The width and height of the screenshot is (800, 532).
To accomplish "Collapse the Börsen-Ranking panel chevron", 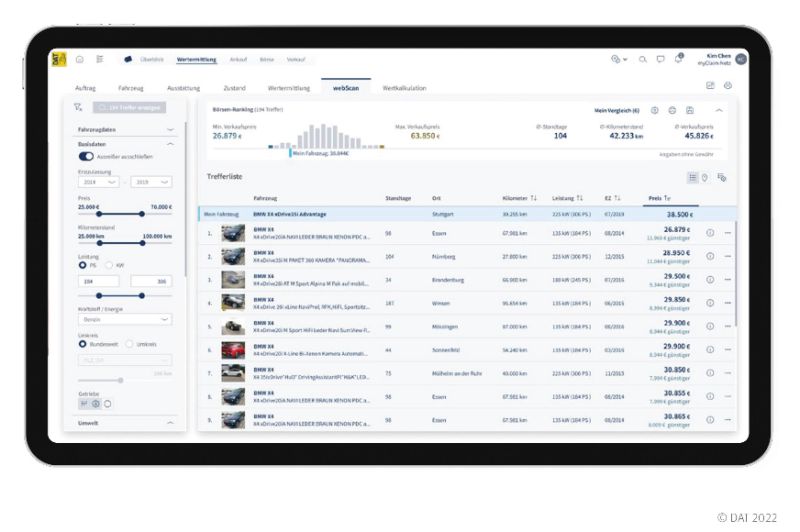I will [x=718, y=109].
